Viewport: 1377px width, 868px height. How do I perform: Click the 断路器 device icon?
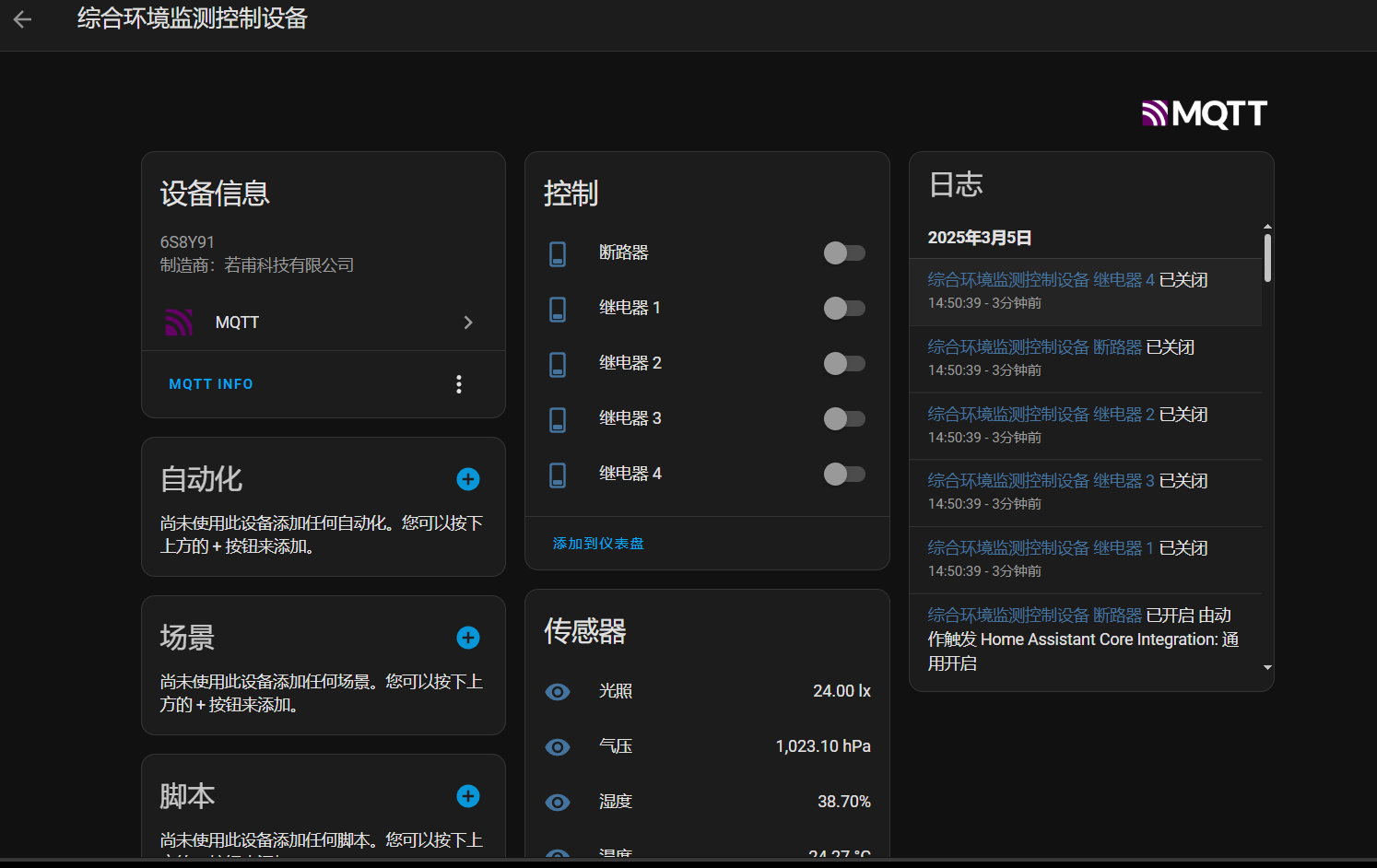pyautogui.click(x=558, y=253)
